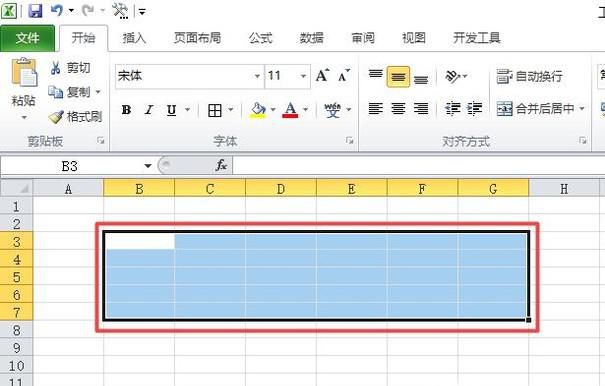The height and width of the screenshot is (386, 605).
Task: Expand the Copy (复制) dropdown arrow
Action: click(x=98, y=92)
